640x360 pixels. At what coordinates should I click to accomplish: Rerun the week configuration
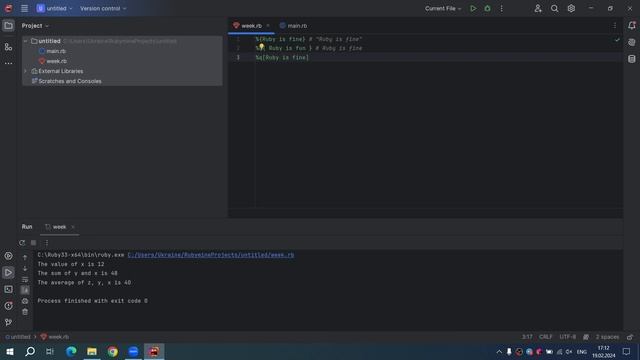22,243
